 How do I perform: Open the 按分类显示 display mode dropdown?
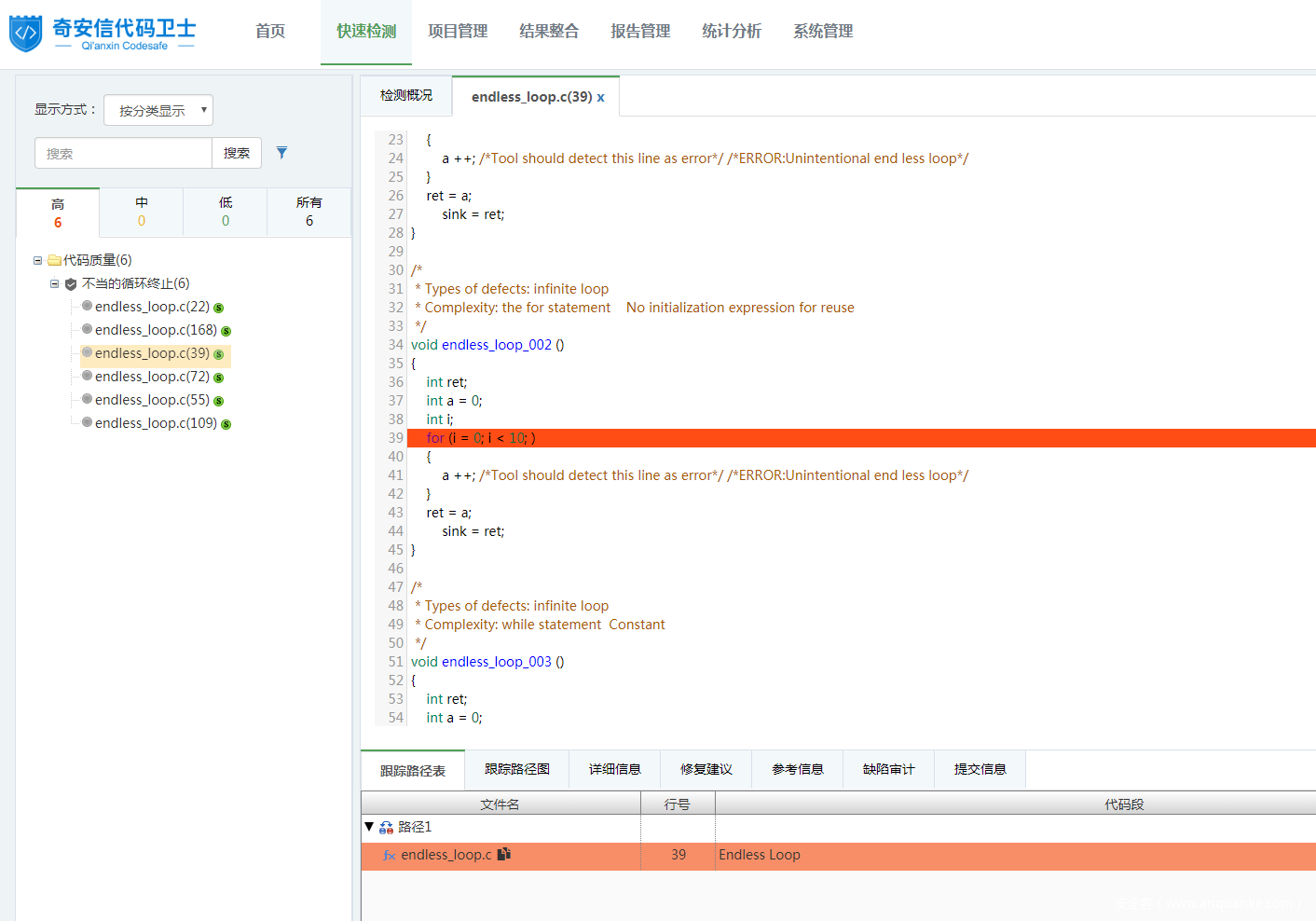coord(158,110)
